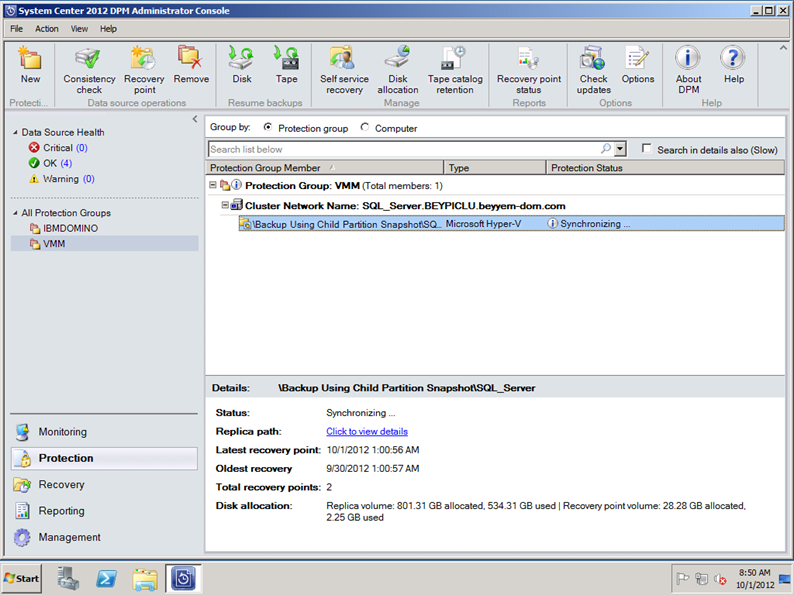Resume Disk backups
This screenshot has height=595, width=794.
[x=242, y=64]
